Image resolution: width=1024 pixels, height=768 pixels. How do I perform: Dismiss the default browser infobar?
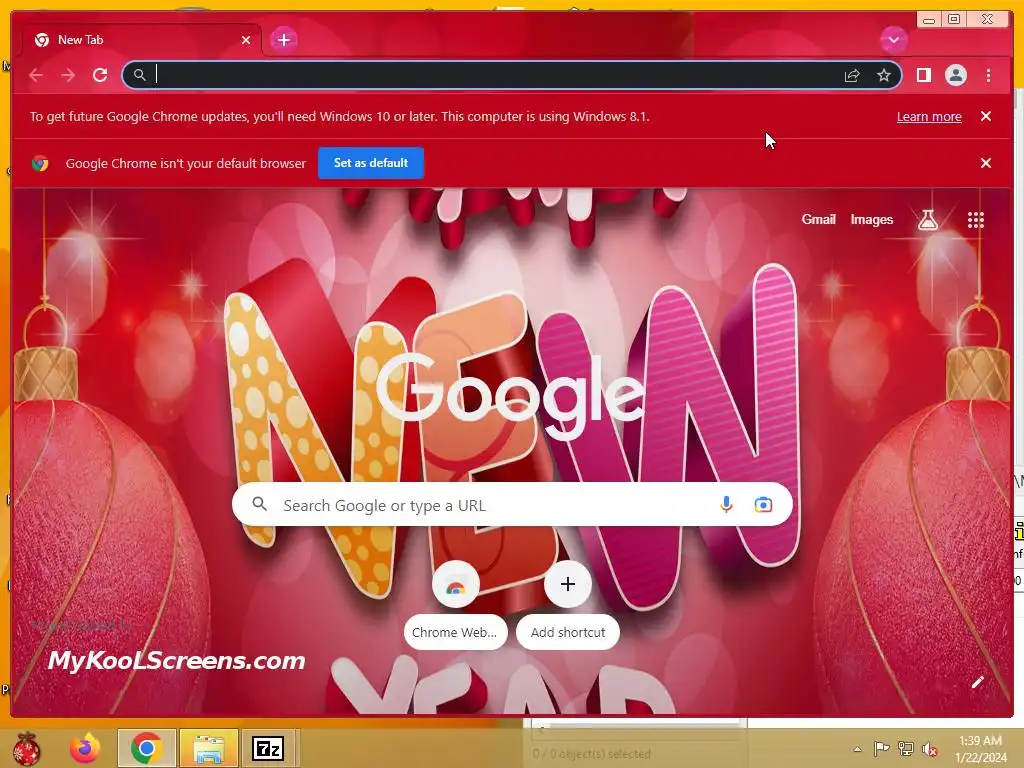986,163
